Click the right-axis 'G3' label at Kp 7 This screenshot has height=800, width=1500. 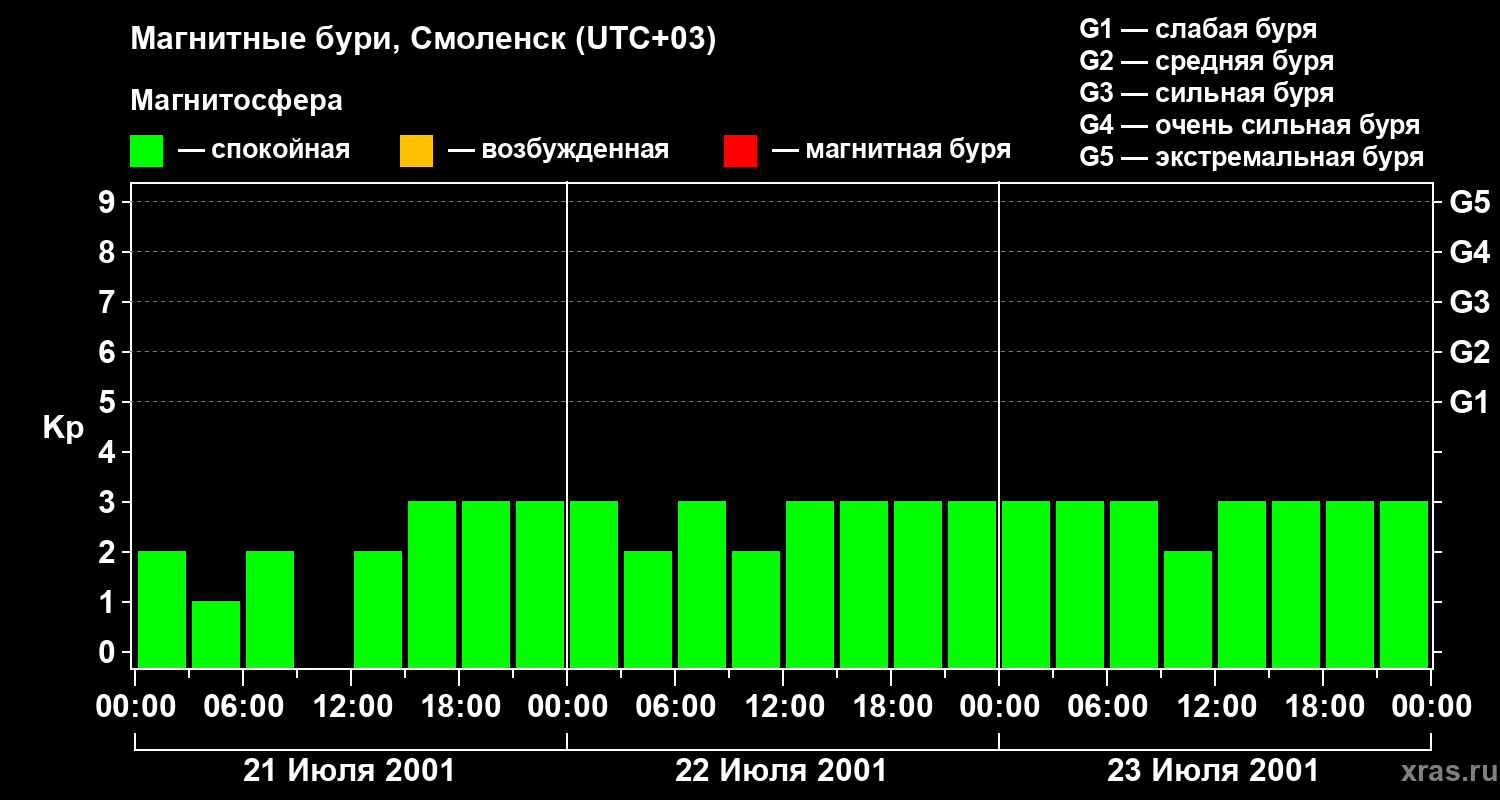pyautogui.click(x=1469, y=302)
